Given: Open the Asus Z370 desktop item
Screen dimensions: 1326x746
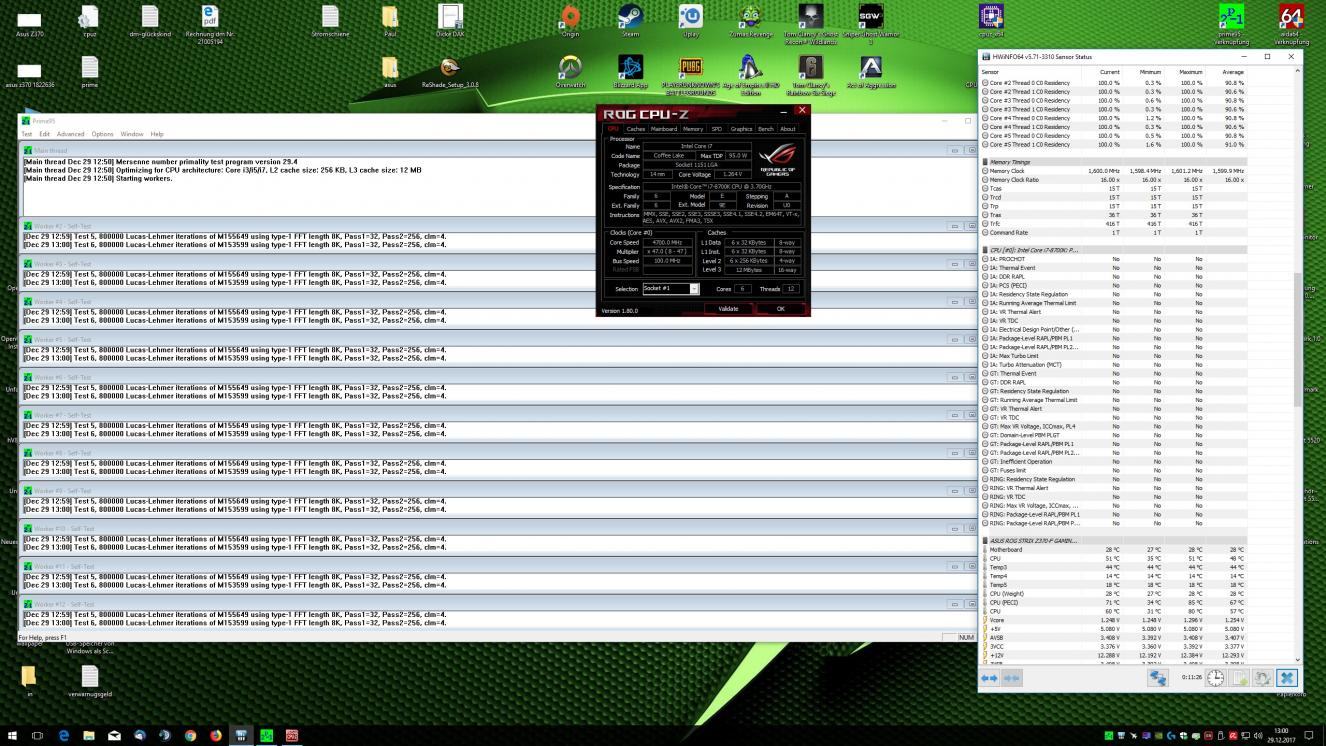Looking at the screenshot, I should click(30, 22).
